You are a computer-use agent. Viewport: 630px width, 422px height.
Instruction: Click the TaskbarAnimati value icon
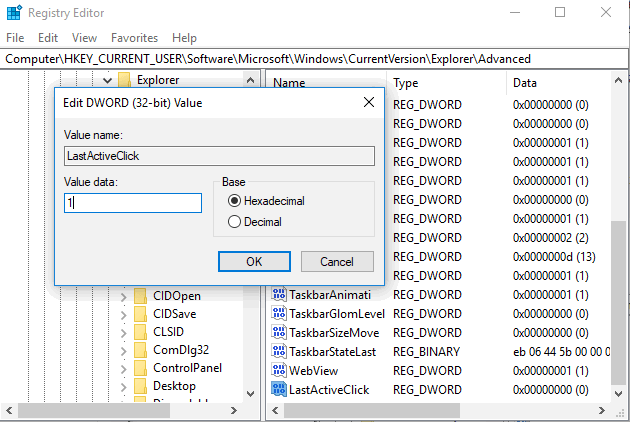tap(278, 295)
